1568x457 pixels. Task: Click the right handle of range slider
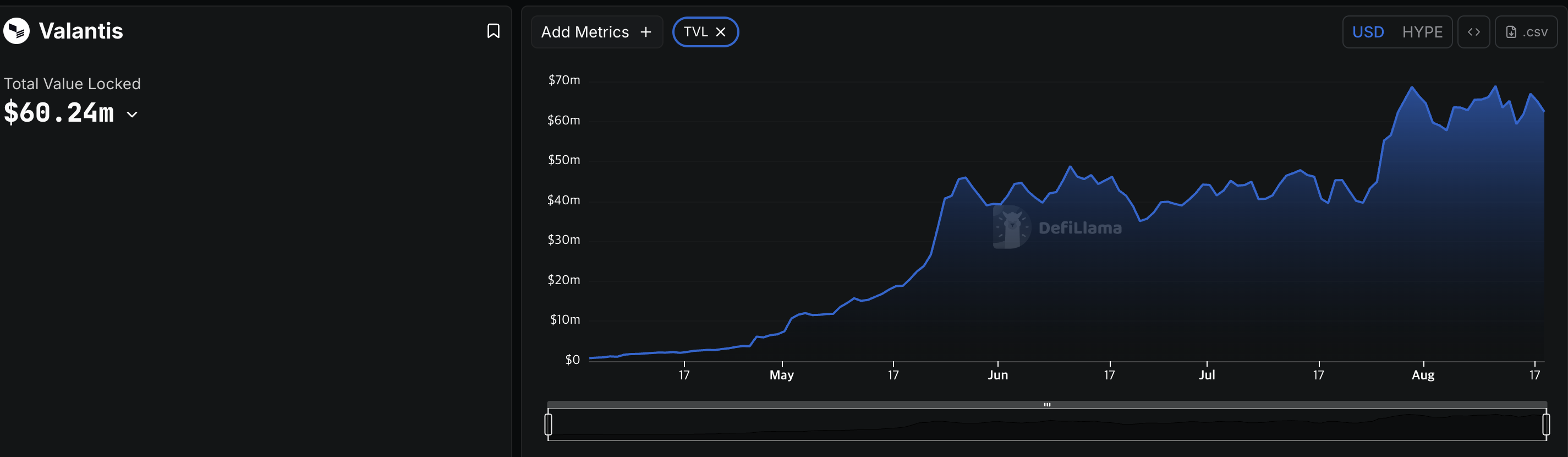1545,424
